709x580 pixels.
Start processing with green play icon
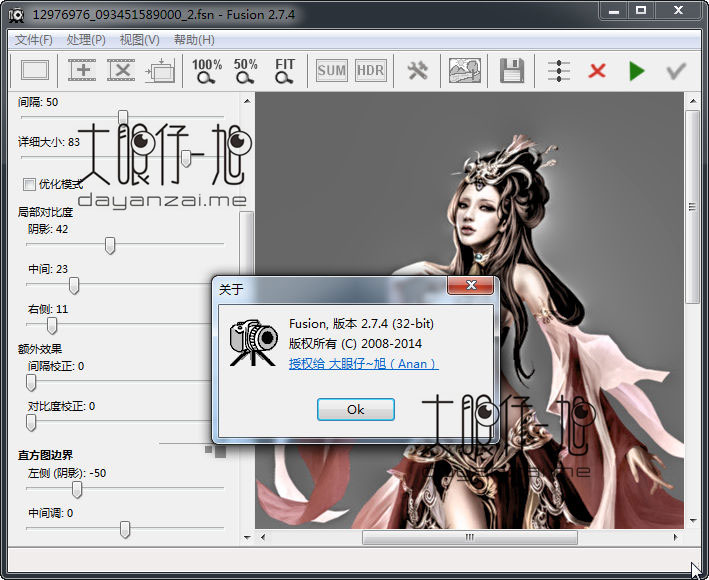coord(637,71)
